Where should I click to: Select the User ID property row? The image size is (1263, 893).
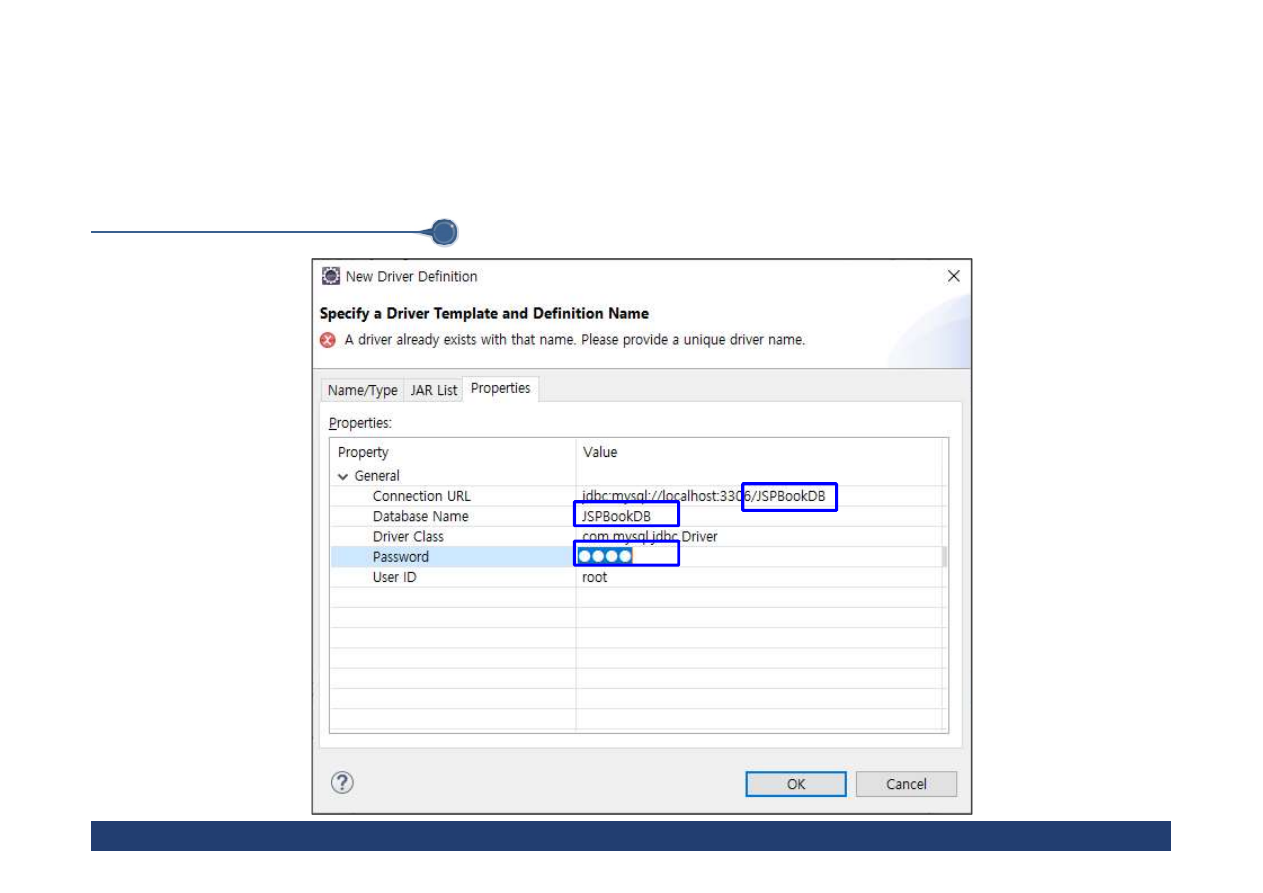(x=394, y=577)
